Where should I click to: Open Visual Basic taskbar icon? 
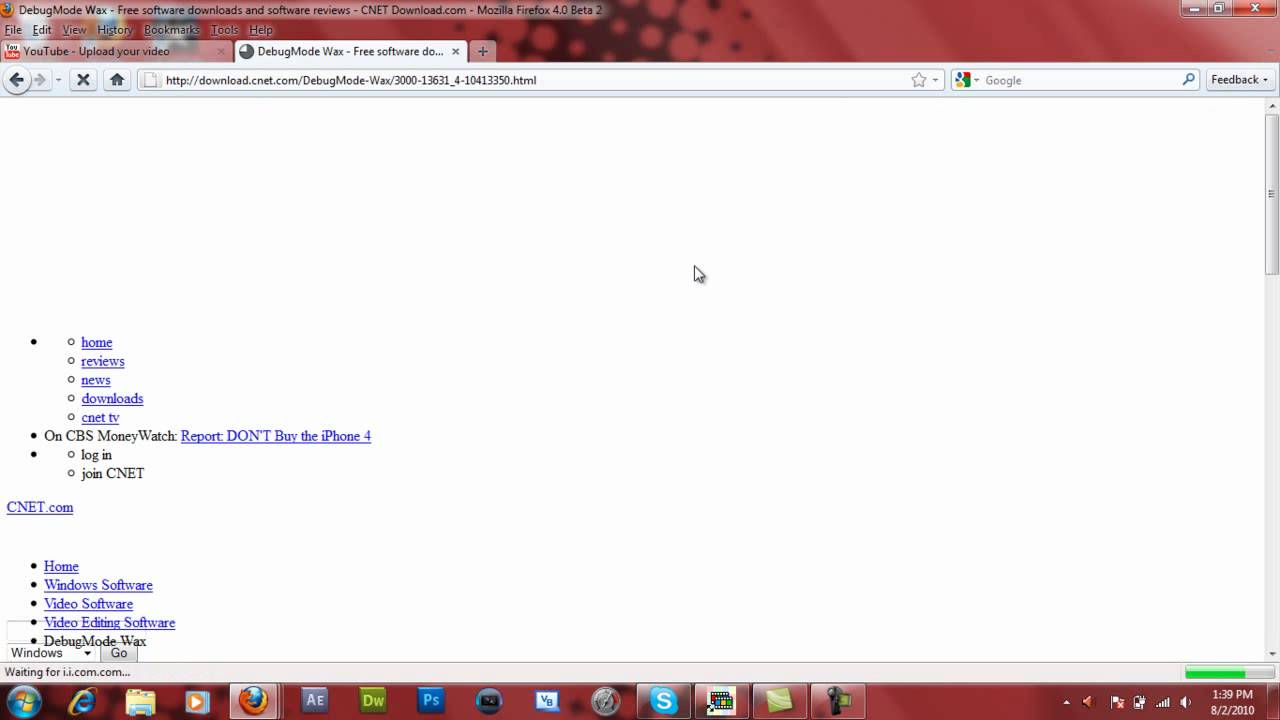point(547,701)
